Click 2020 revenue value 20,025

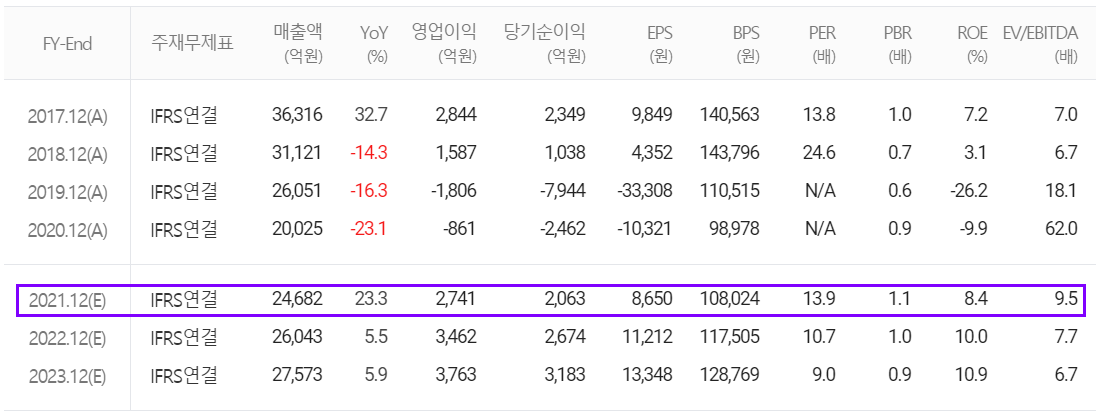point(297,228)
